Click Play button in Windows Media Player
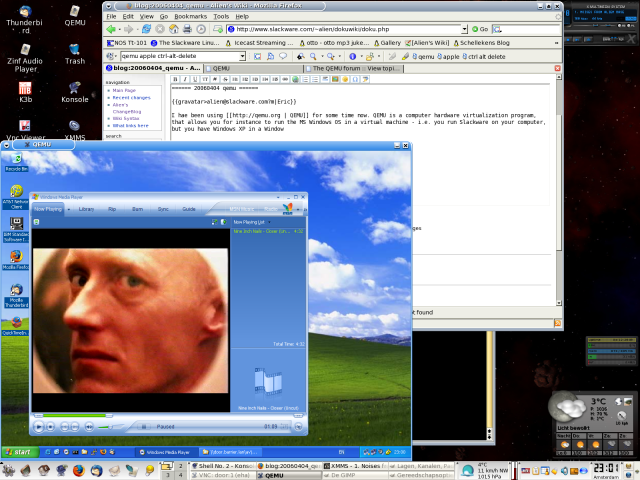The height and width of the screenshot is (480, 640). (38, 427)
